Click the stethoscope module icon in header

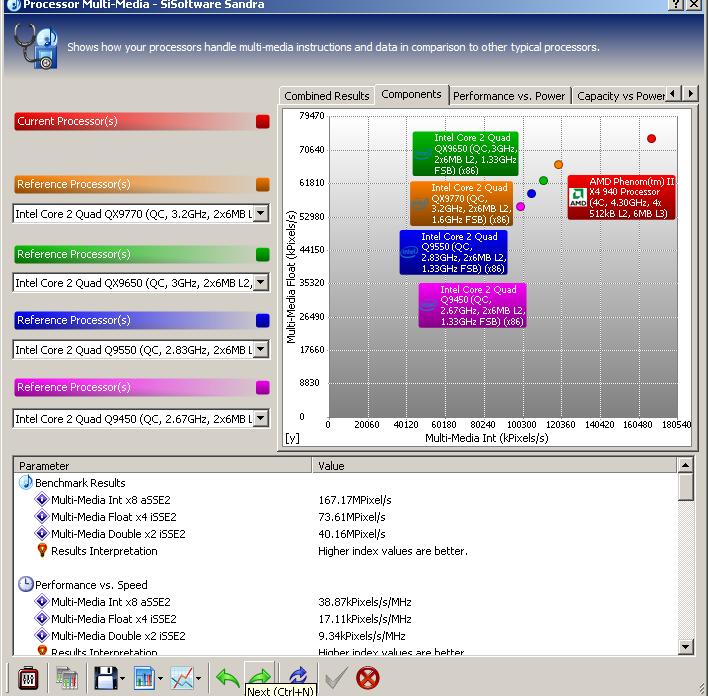pos(36,46)
